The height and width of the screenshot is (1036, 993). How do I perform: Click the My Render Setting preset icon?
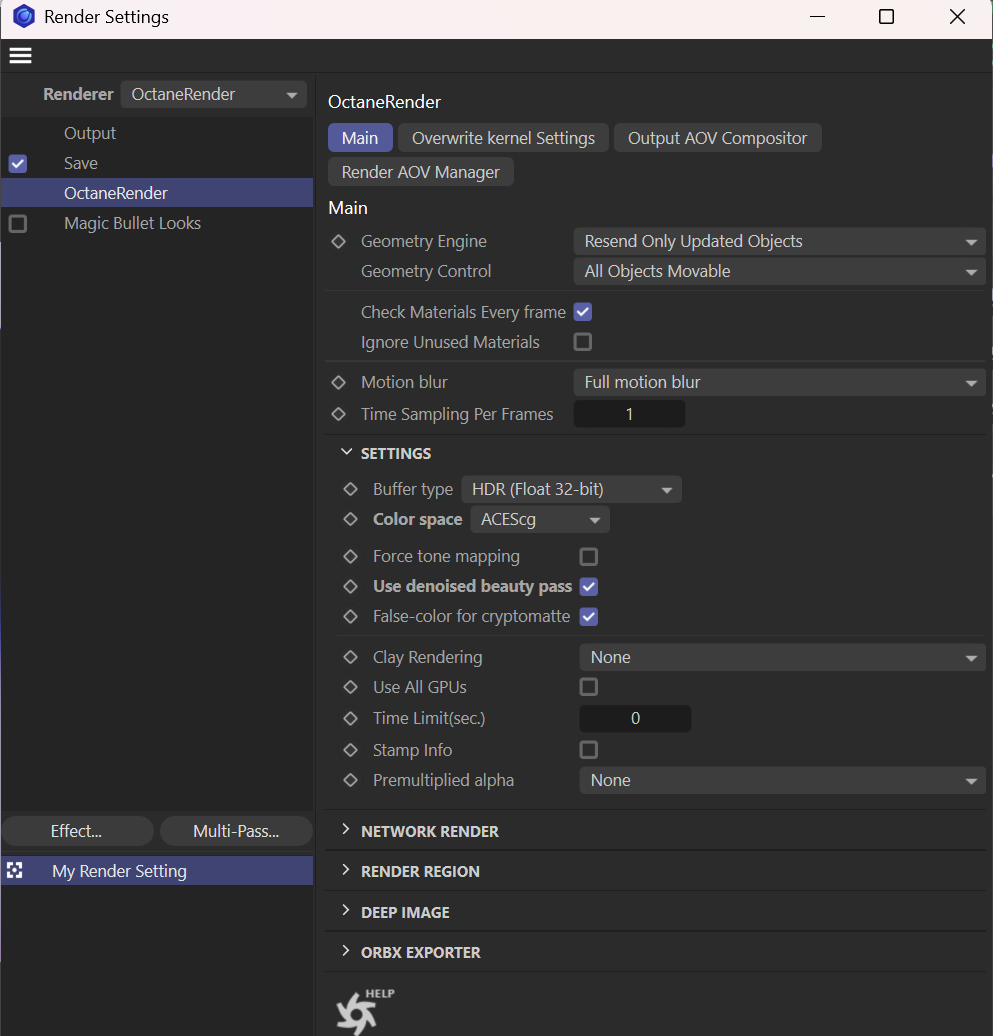[x=15, y=871]
